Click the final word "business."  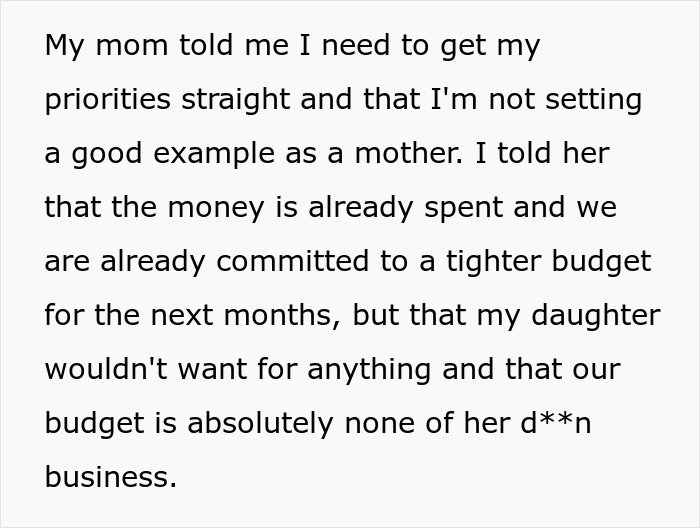pyautogui.click(x=110, y=477)
